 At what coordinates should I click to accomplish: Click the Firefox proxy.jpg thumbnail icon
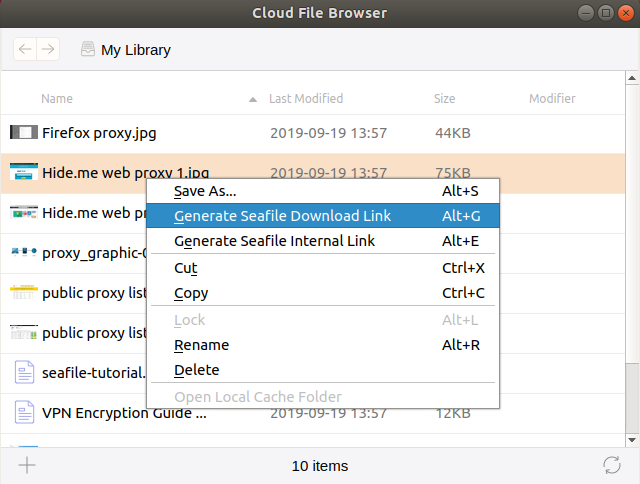[x=24, y=132]
